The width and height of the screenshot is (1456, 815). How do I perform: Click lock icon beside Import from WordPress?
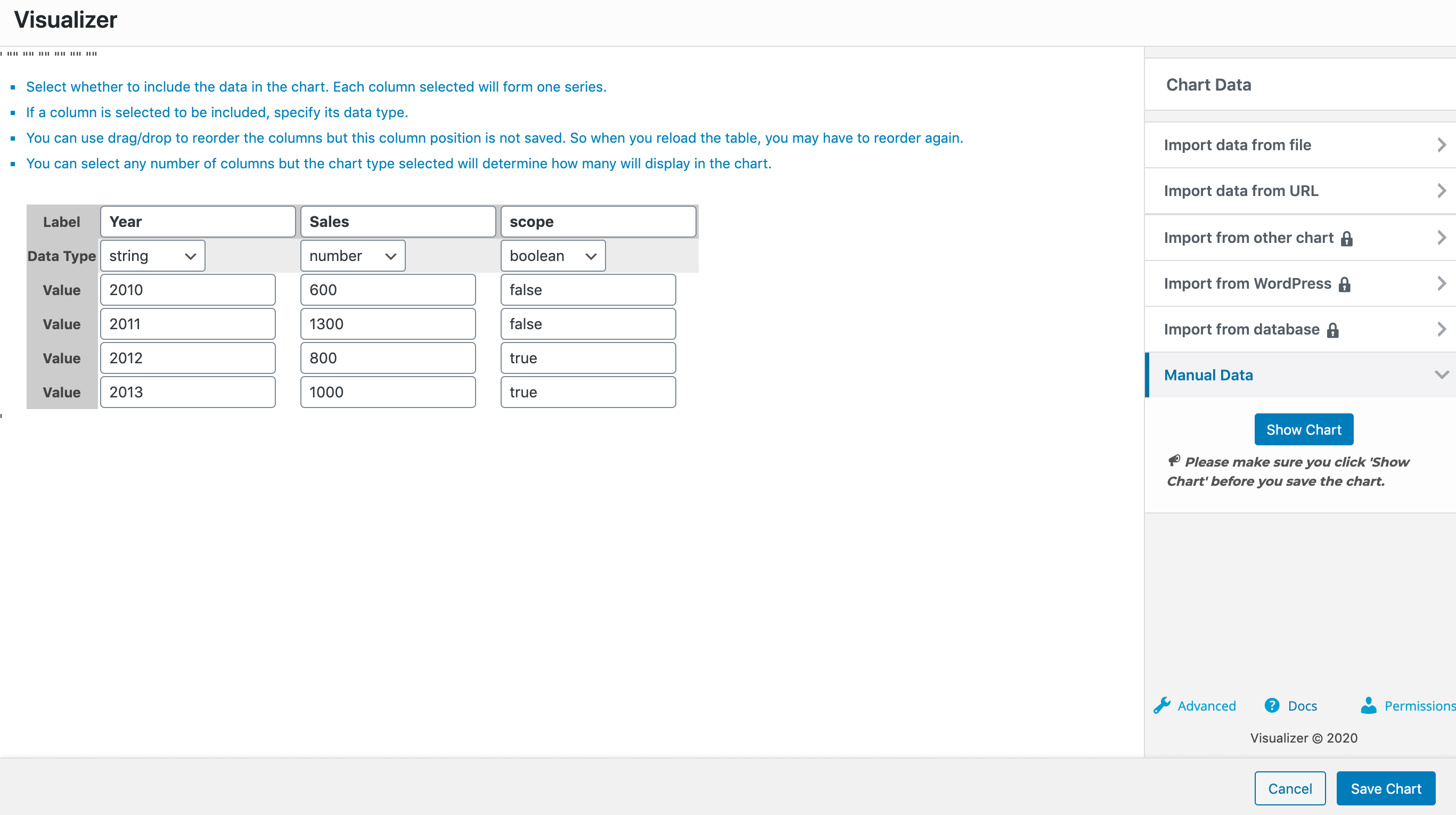coord(1345,284)
